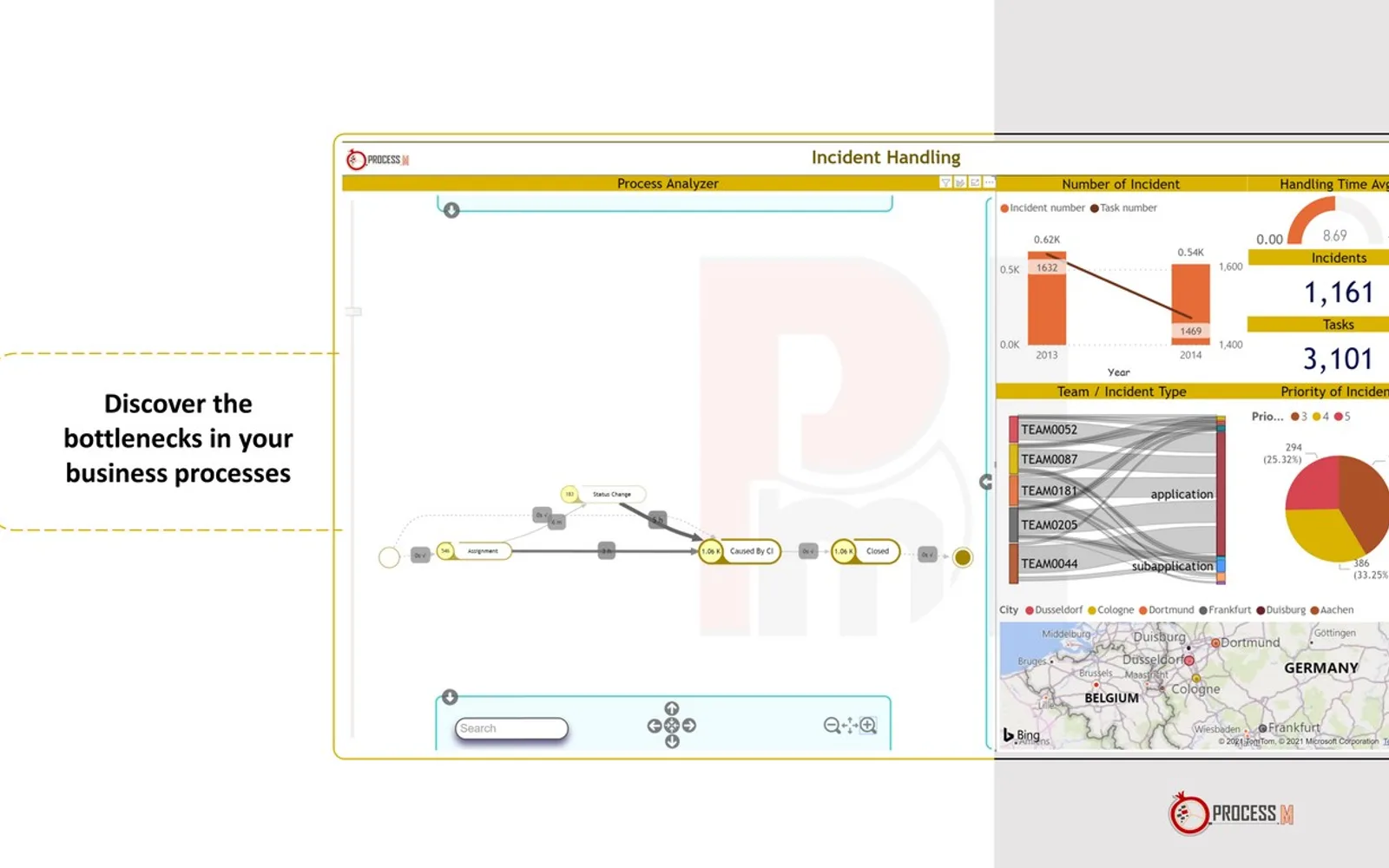The width and height of the screenshot is (1389, 868).
Task: Move the vertical slider handle left of process map
Action: [x=353, y=311]
